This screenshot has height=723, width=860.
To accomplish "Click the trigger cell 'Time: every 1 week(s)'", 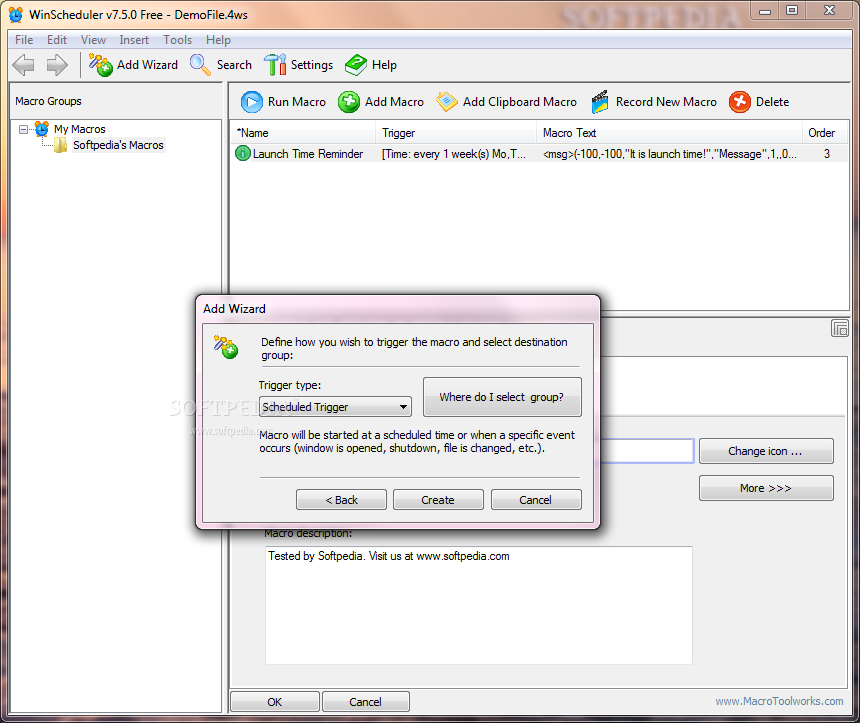I will 454,154.
